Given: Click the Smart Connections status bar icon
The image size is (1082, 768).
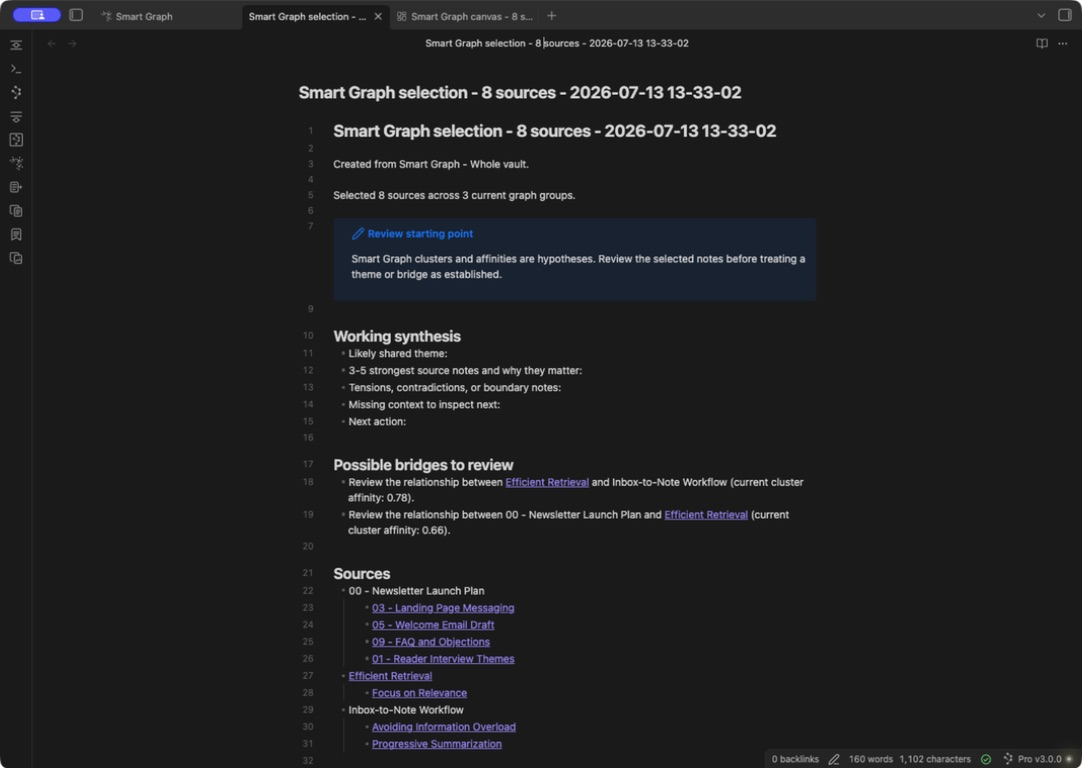Looking at the screenshot, I should tap(1007, 759).
